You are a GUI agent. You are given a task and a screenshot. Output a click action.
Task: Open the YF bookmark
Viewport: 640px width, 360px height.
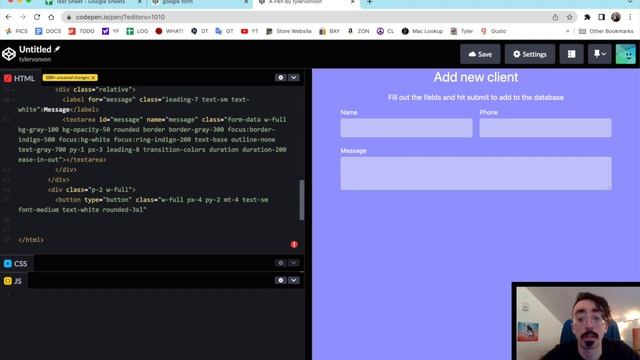tap(110, 31)
